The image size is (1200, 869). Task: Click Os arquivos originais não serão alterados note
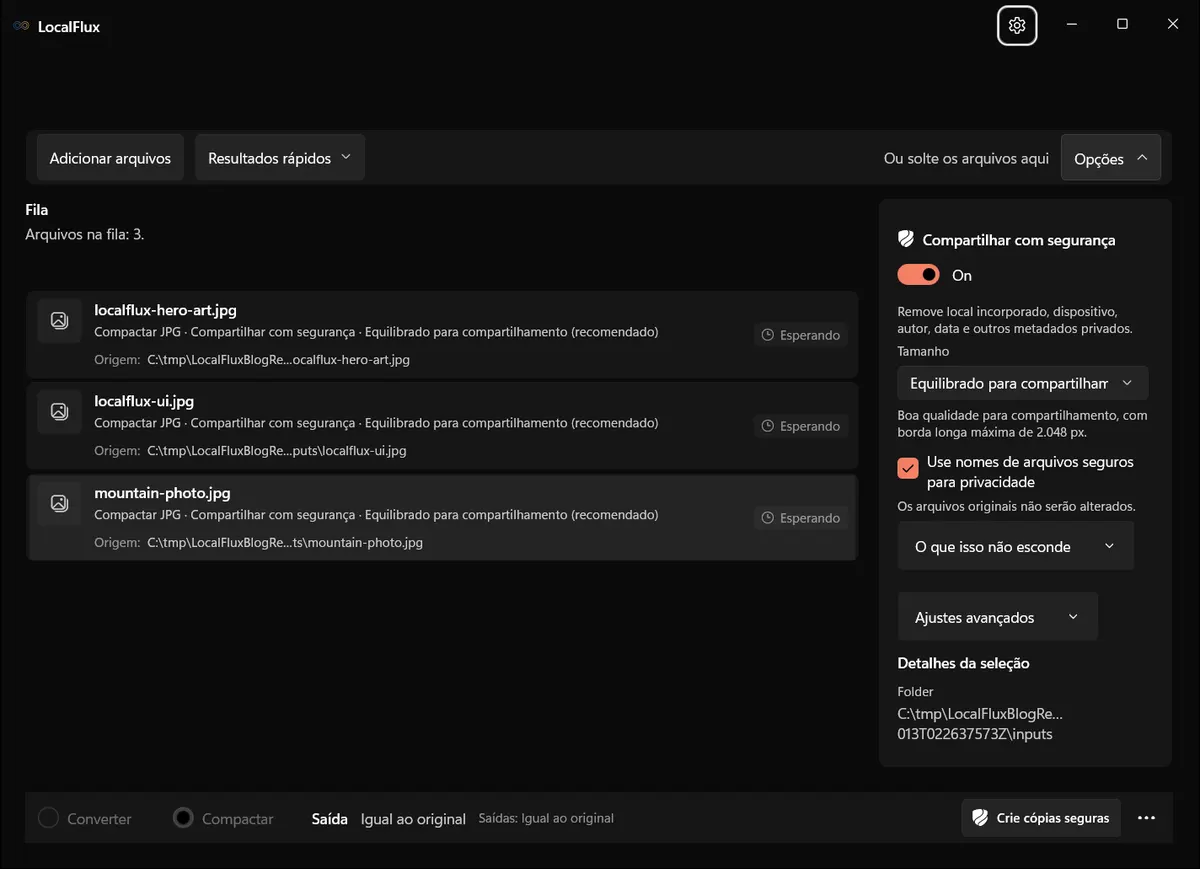[1016, 506]
